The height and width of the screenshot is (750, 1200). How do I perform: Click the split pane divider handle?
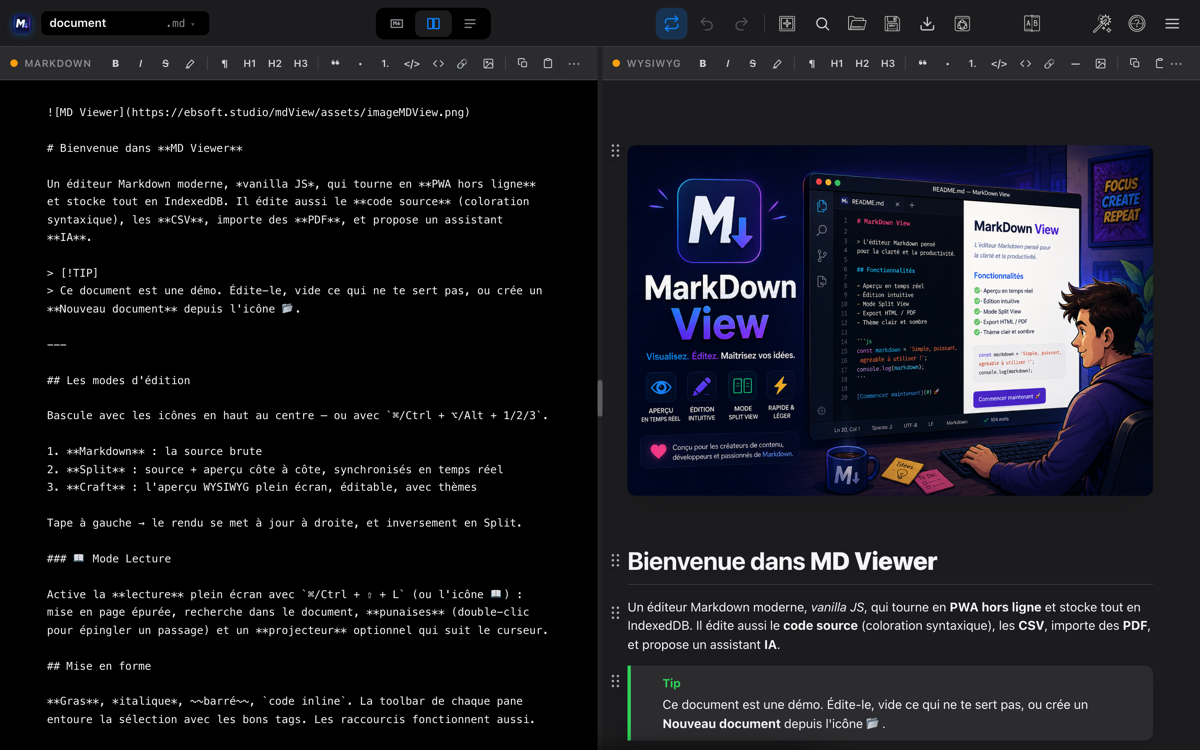(x=599, y=398)
